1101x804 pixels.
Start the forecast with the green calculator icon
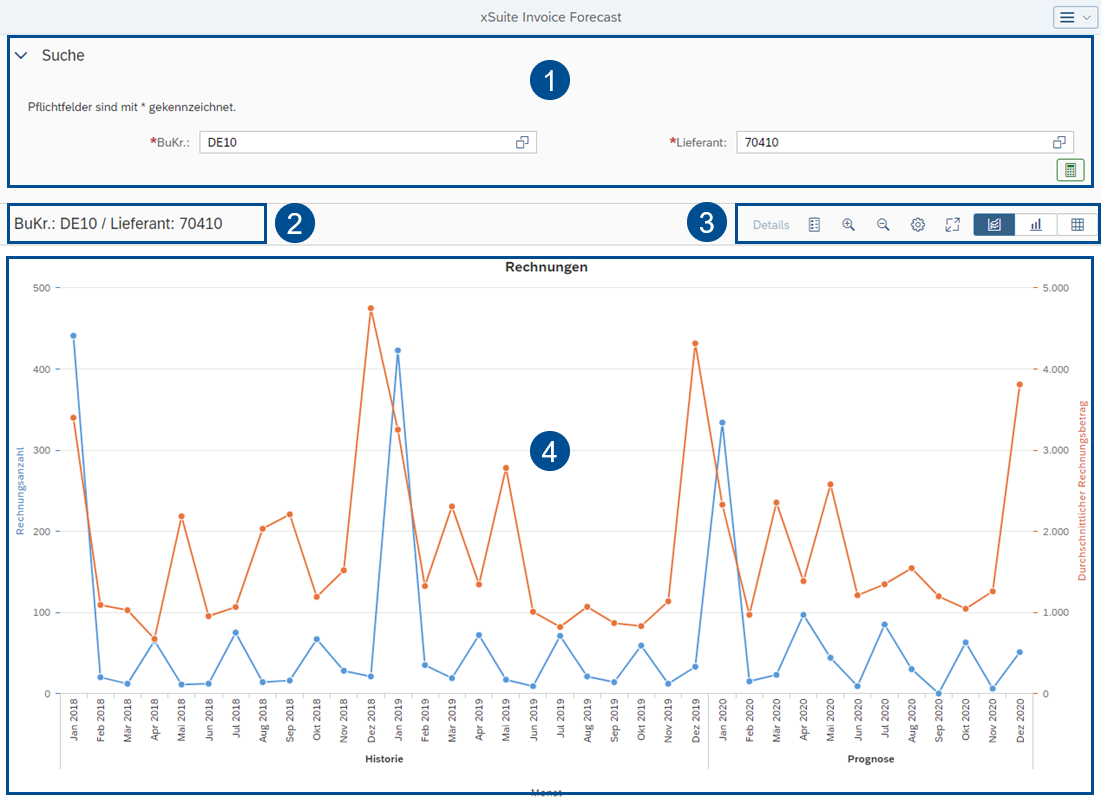[x=1069, y=169]
